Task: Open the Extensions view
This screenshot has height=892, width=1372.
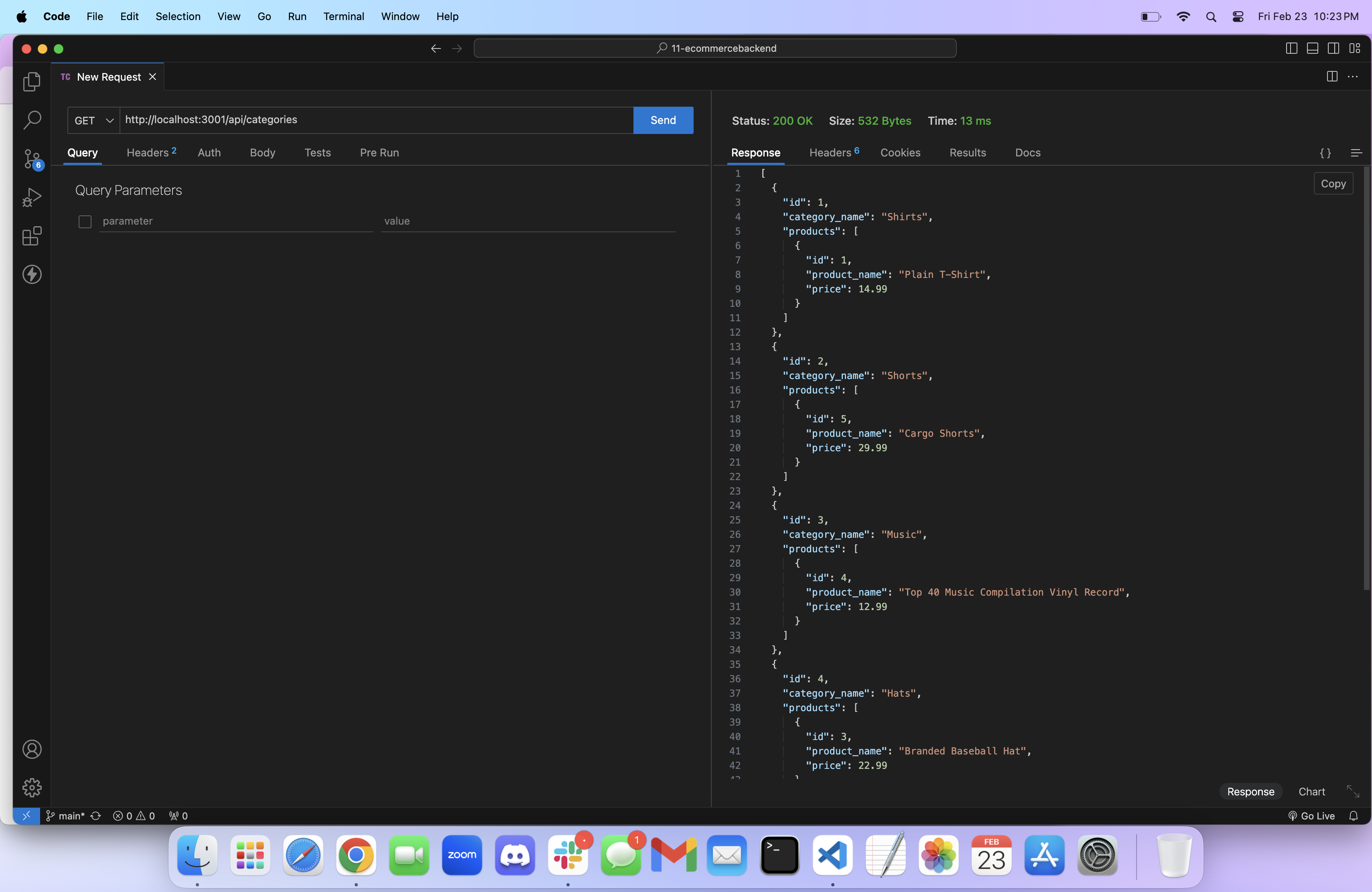Action: pyautogui.click(x=32, y=236)
